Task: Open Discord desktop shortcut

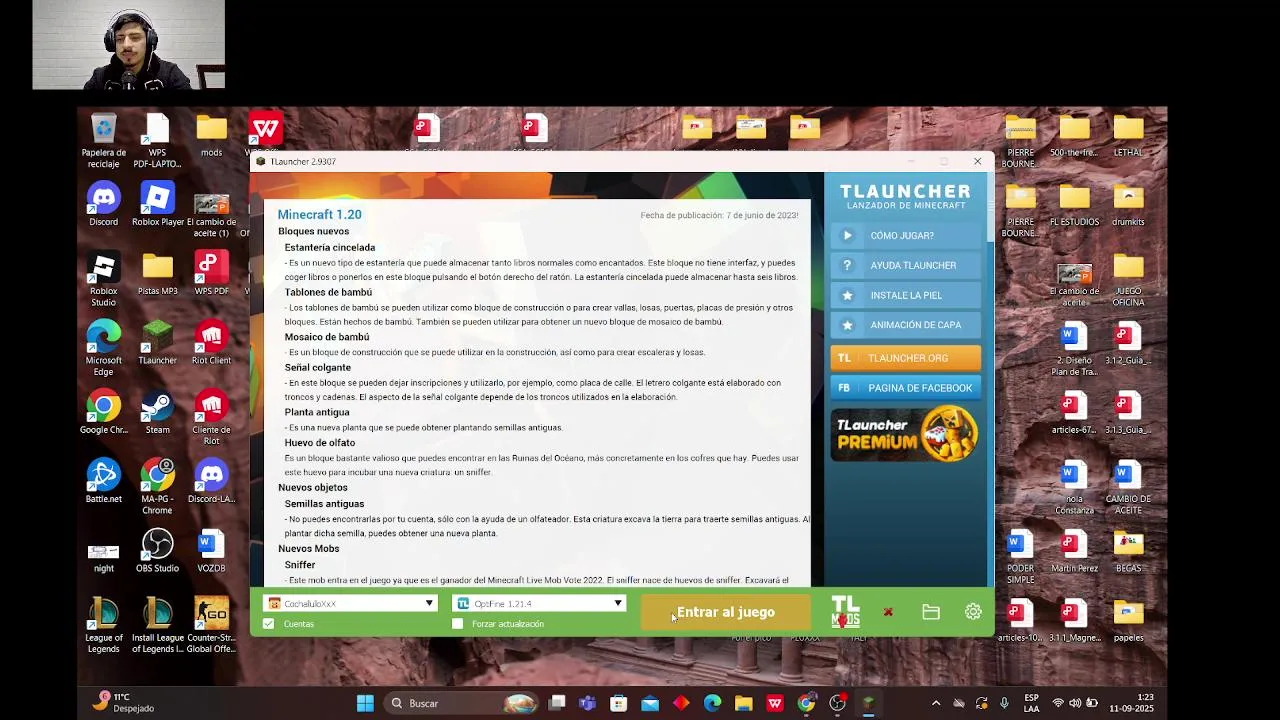Action: [103, 205]
